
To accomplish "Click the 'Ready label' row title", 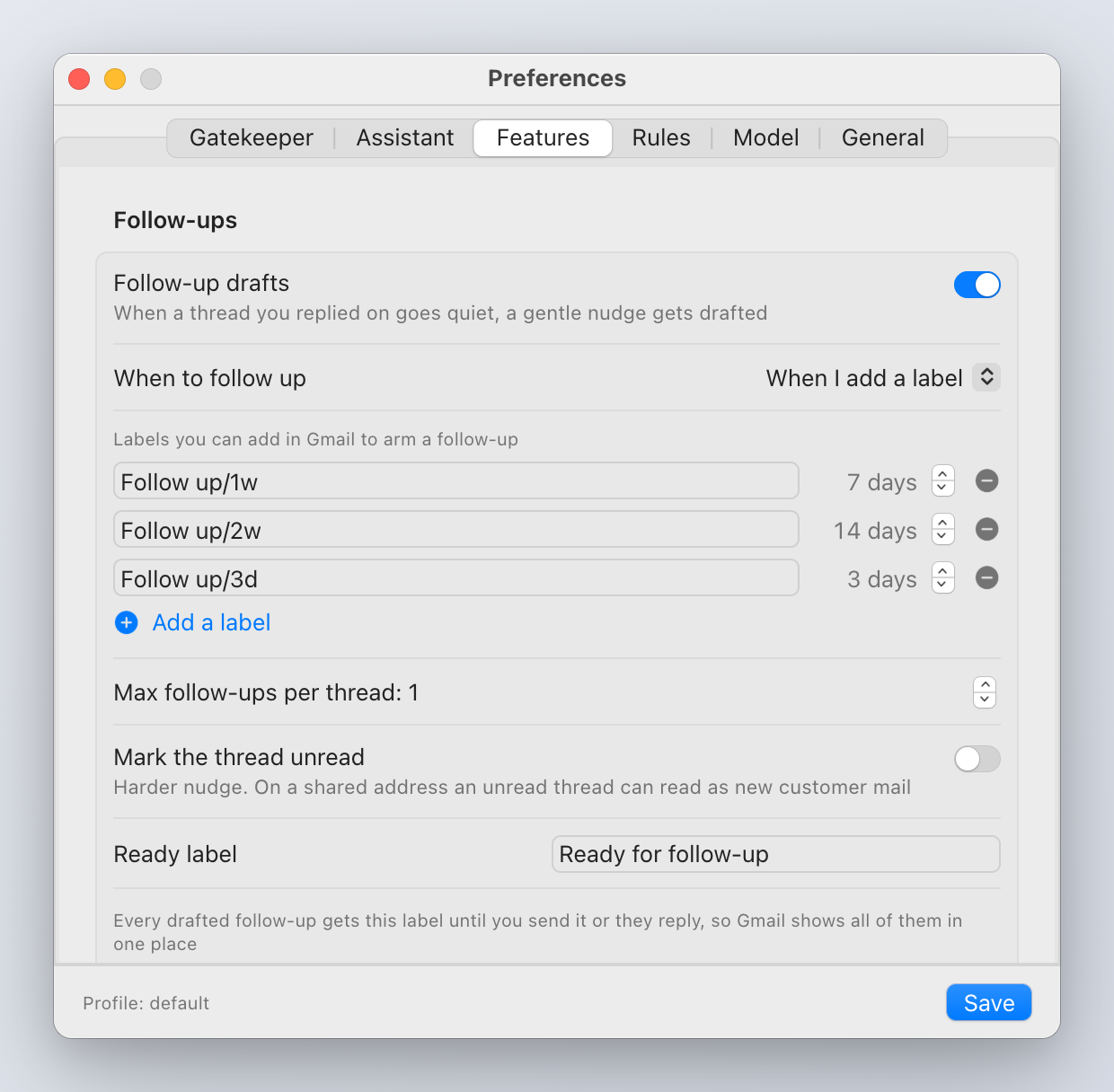I will pos(175,854).
